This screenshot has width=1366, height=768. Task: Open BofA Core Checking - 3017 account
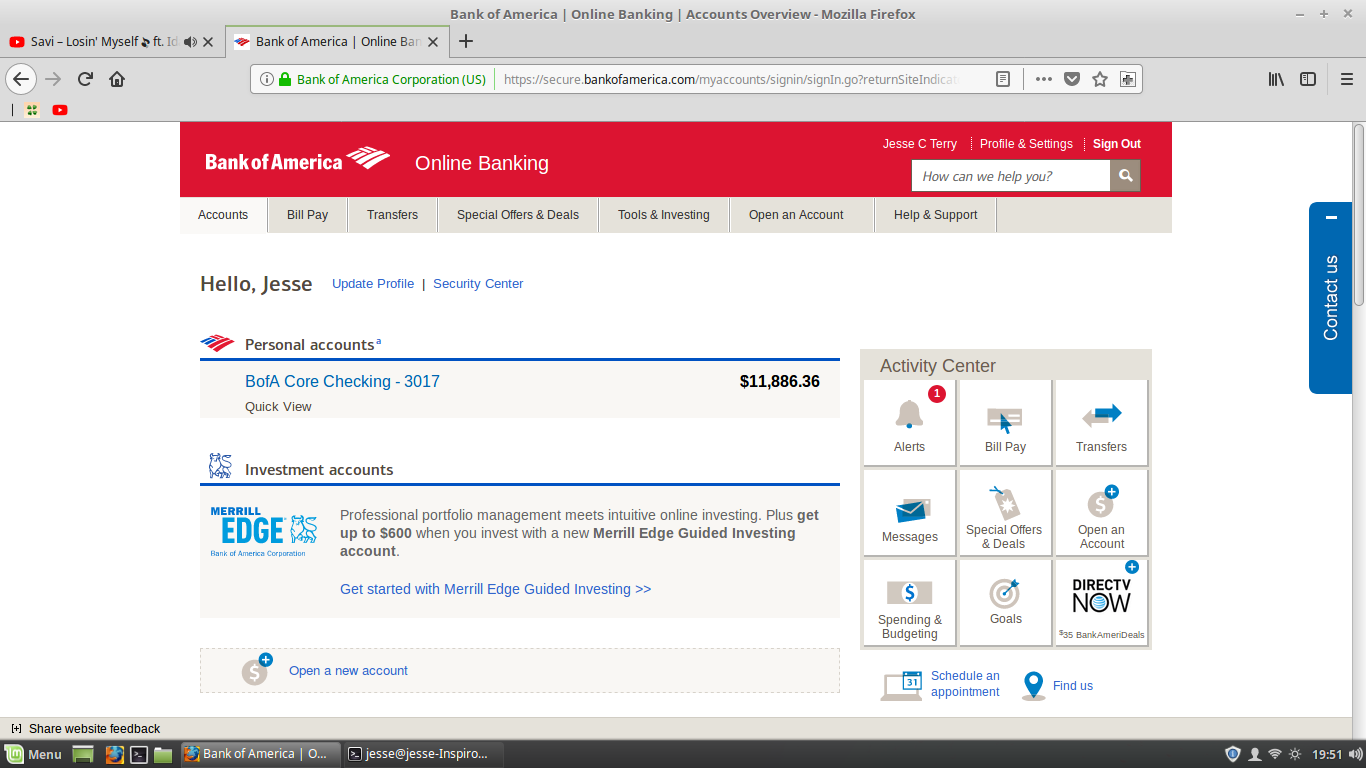click(342, 381)
